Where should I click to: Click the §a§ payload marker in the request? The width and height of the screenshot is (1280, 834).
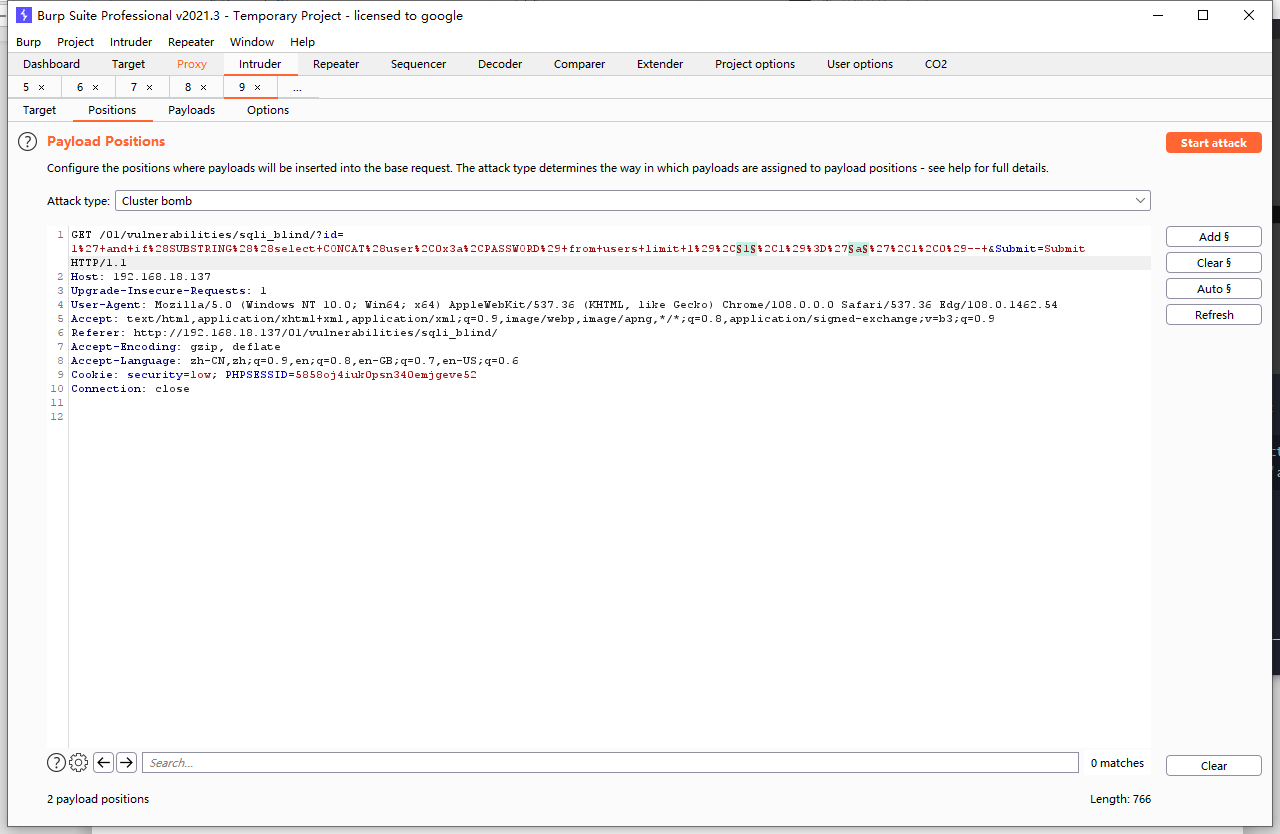857,248
